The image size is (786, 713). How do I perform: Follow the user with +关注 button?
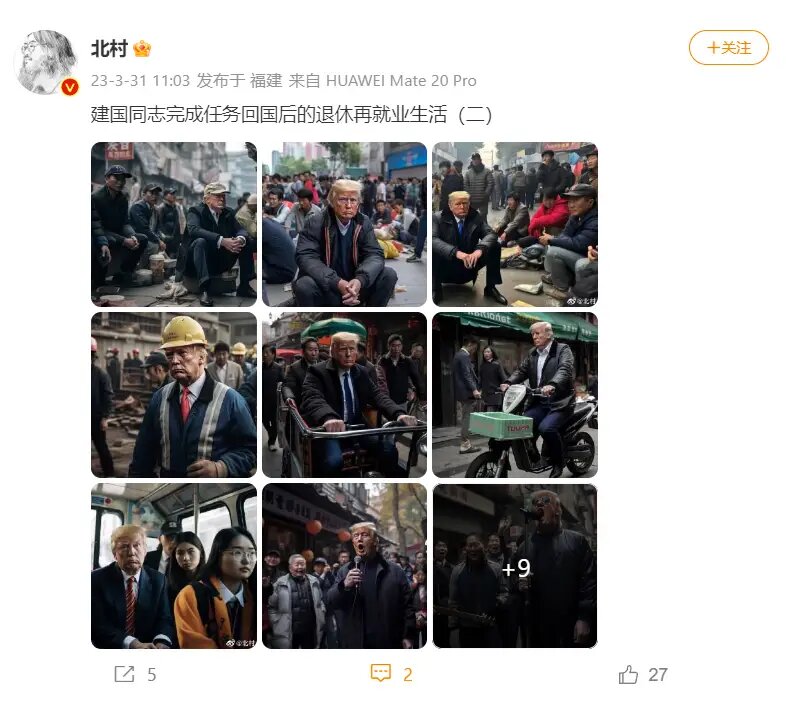(728, 48)
